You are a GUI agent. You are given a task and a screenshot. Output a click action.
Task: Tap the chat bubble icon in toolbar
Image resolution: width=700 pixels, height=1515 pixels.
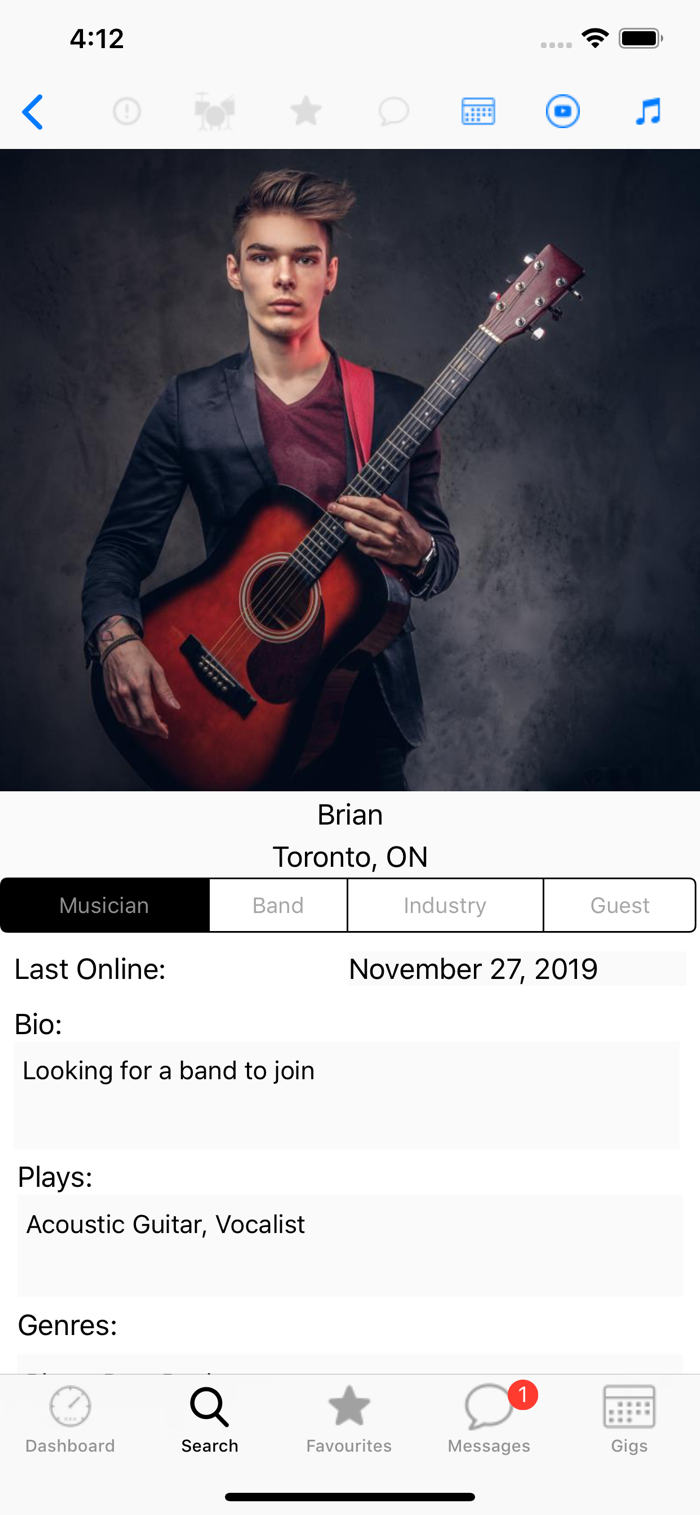394,111
